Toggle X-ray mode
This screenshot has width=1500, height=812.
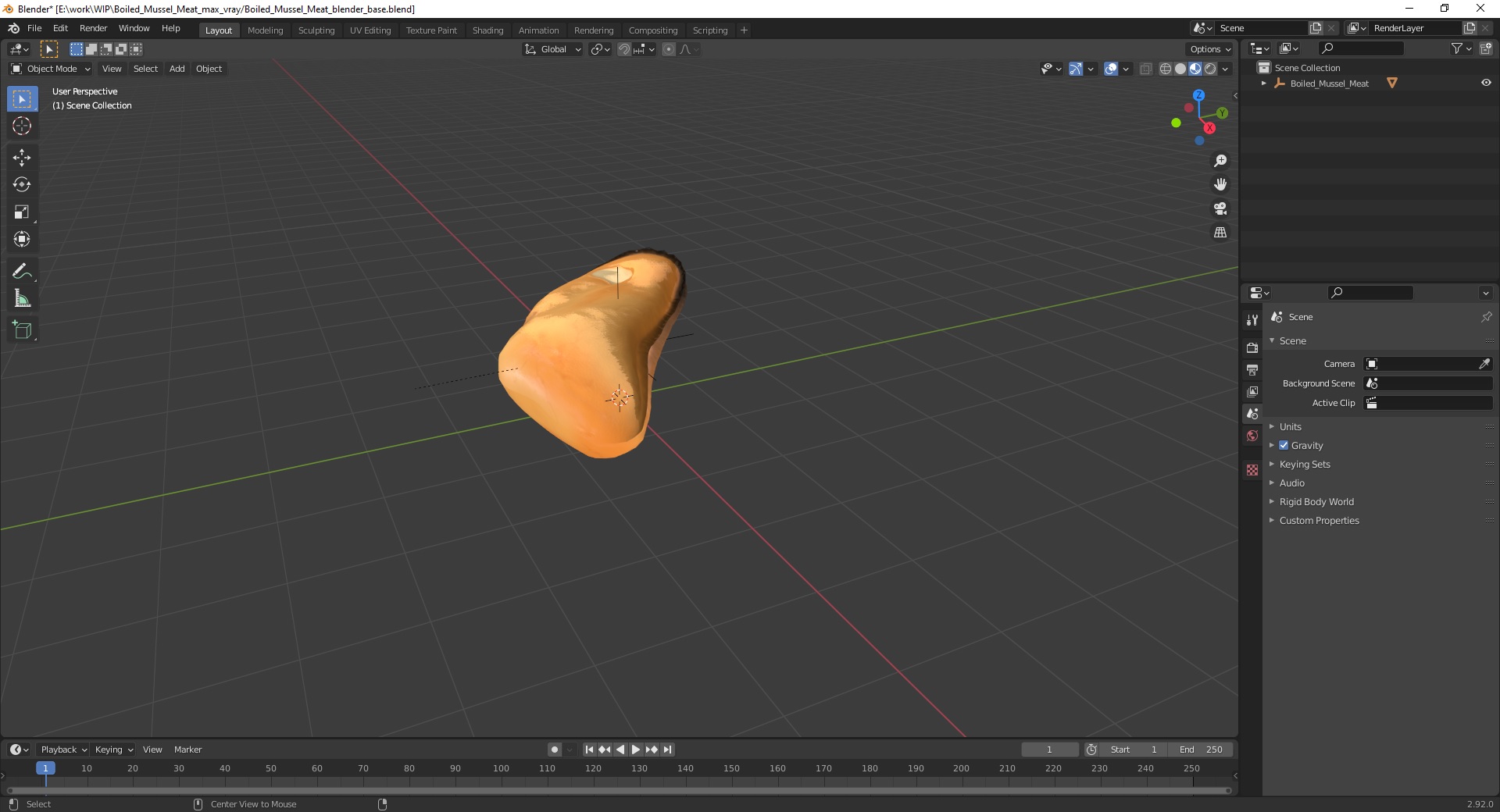coord(1145,69)
